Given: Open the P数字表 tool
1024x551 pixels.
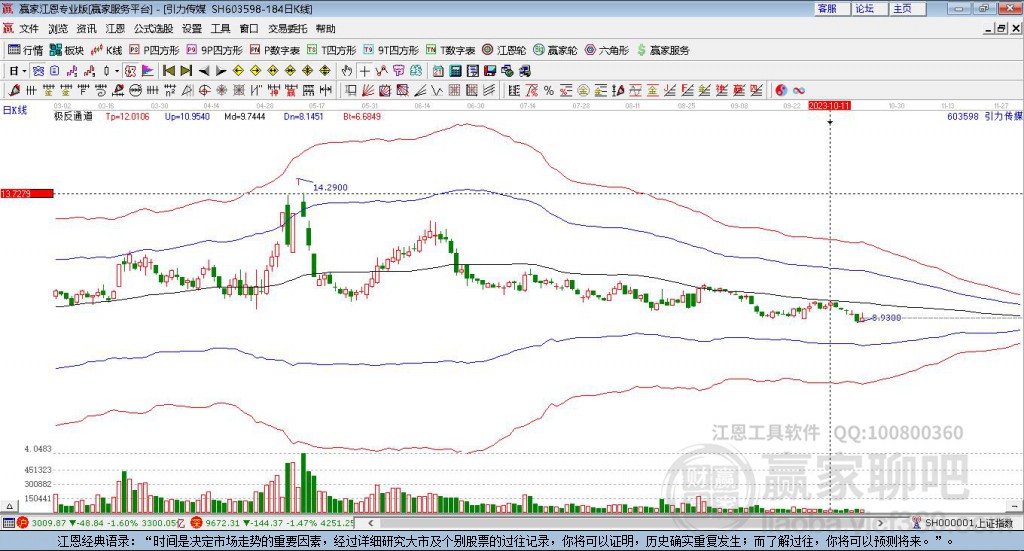Looking at the screenshot, I should [x=275, y=50].
